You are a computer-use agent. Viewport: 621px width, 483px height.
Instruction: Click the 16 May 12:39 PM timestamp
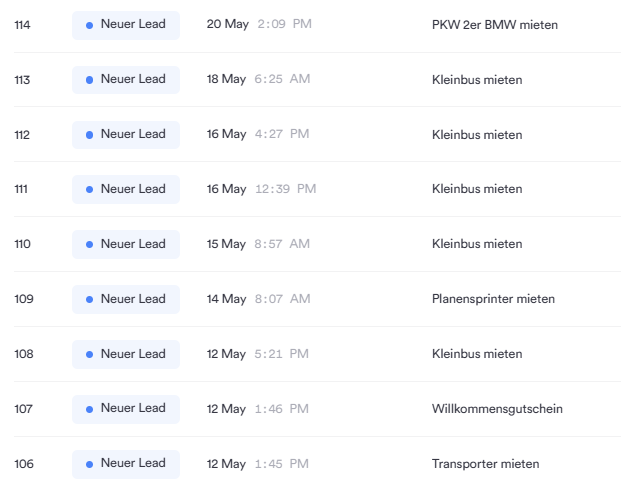(x=261, y=189)
